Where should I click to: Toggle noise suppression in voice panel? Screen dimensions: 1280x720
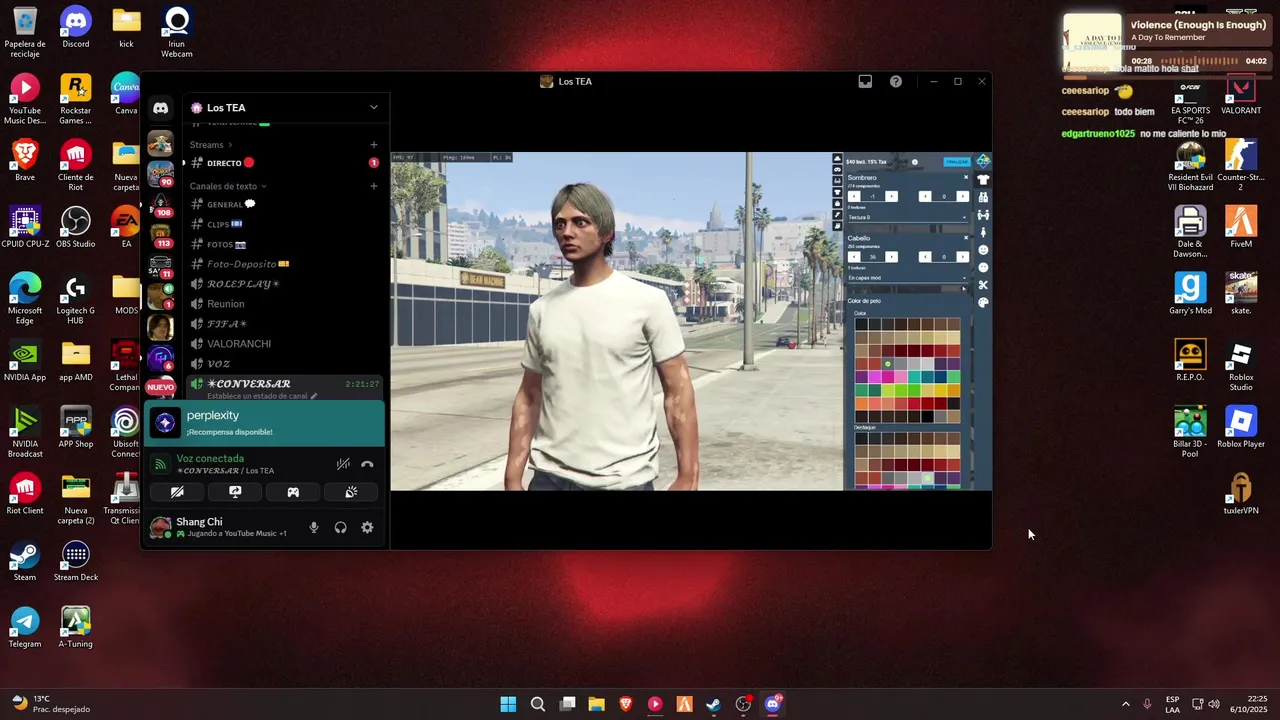coord(343,464)
